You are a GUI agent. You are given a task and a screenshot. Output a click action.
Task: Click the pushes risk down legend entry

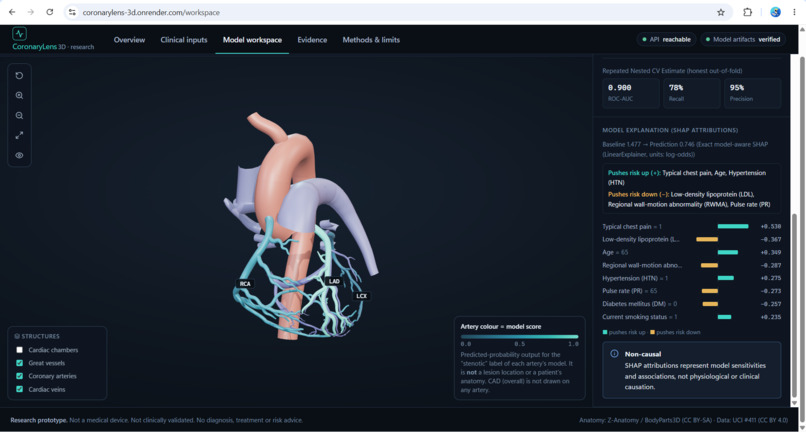point(675,332)
